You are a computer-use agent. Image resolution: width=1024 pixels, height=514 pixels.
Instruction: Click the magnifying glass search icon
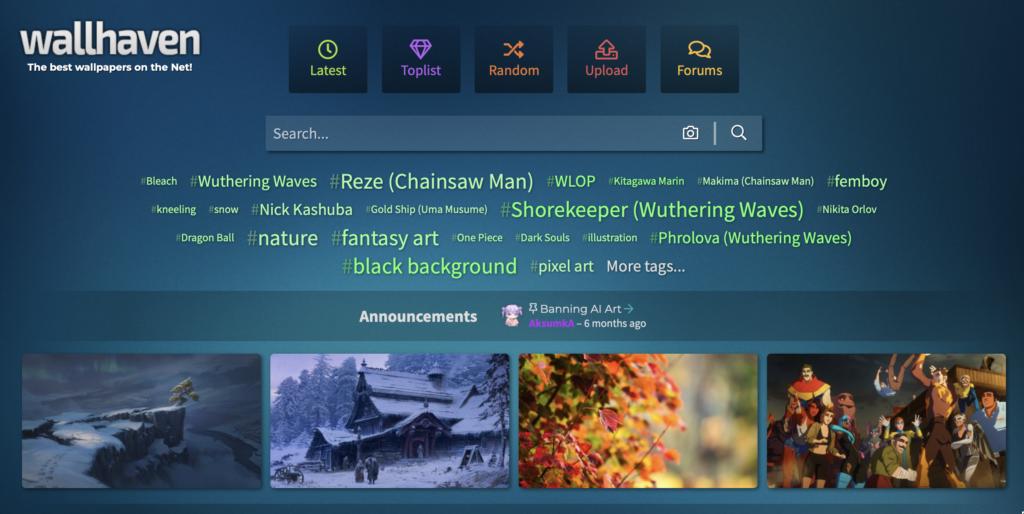[739, 133]
